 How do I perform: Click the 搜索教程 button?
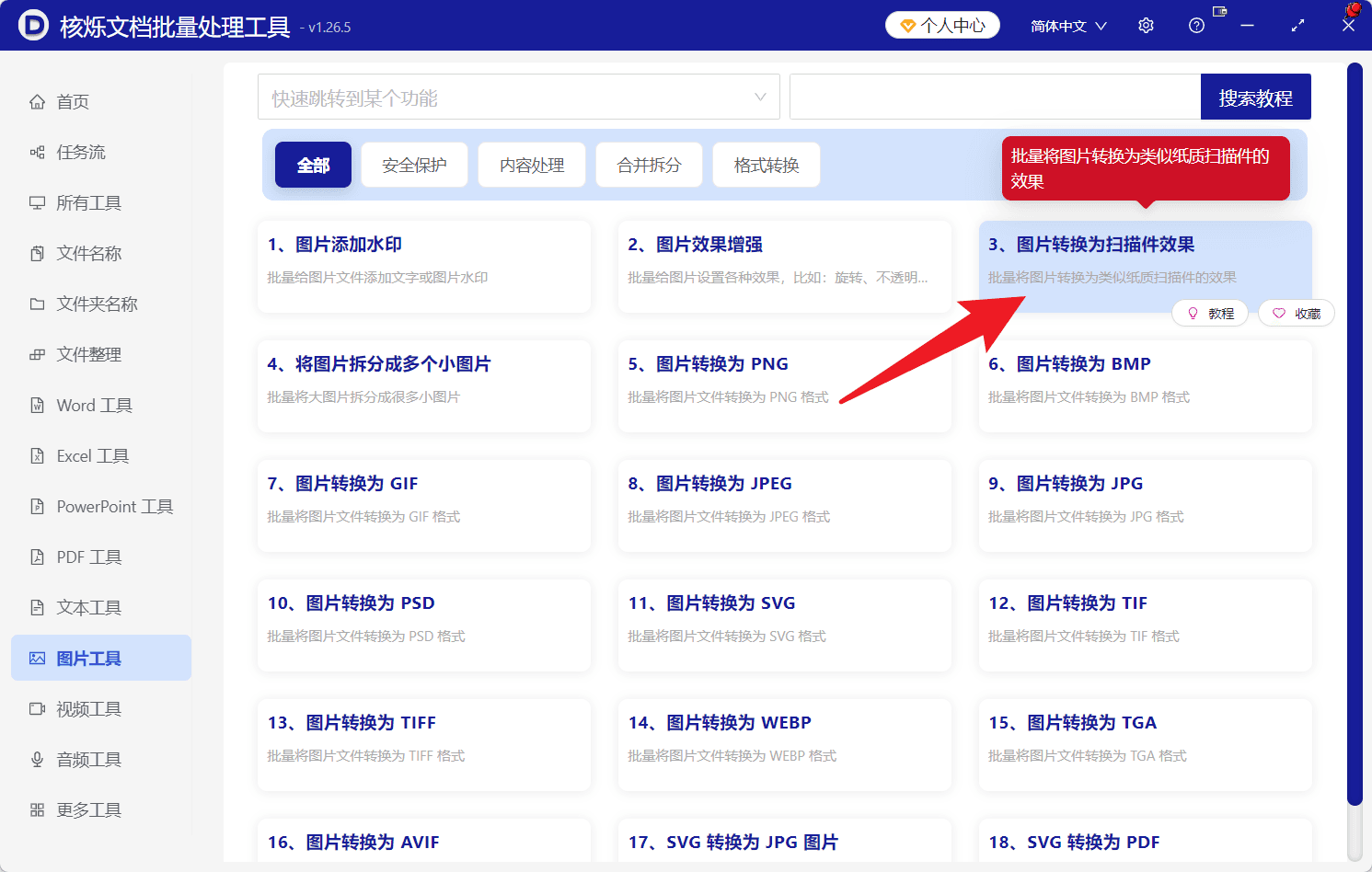pyautogui.click(x=1255, y=98)
